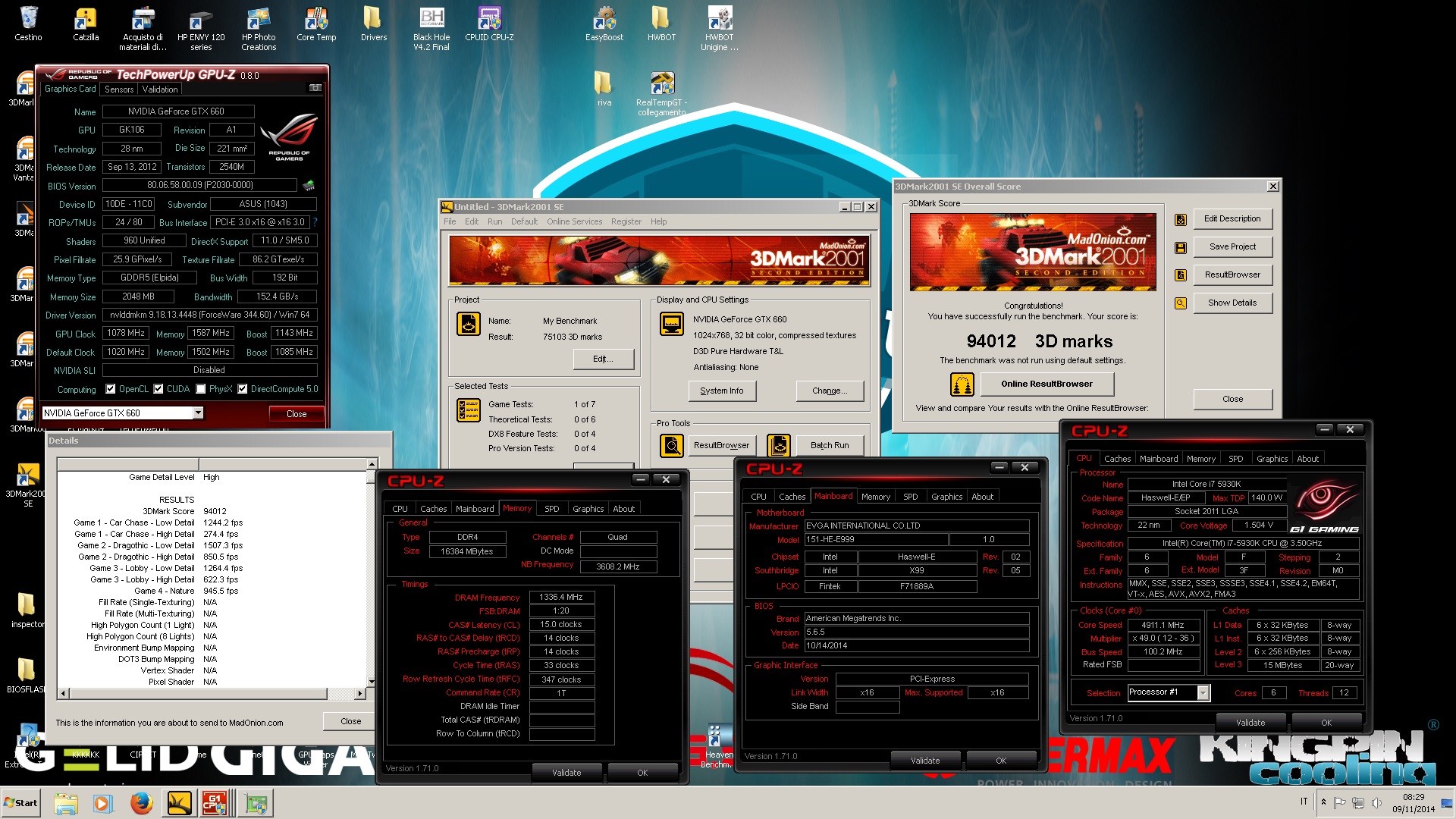
Task: Open Graphics tab in CPU-Z mainboard window
Action: pos(946,497)
